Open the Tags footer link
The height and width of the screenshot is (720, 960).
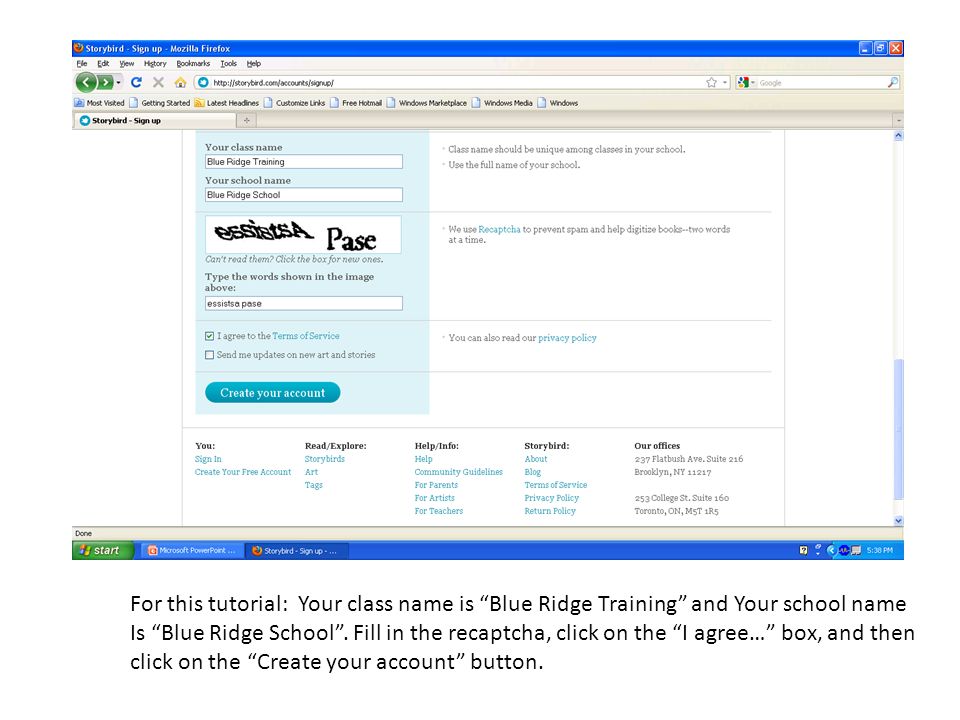pos(313,485)
